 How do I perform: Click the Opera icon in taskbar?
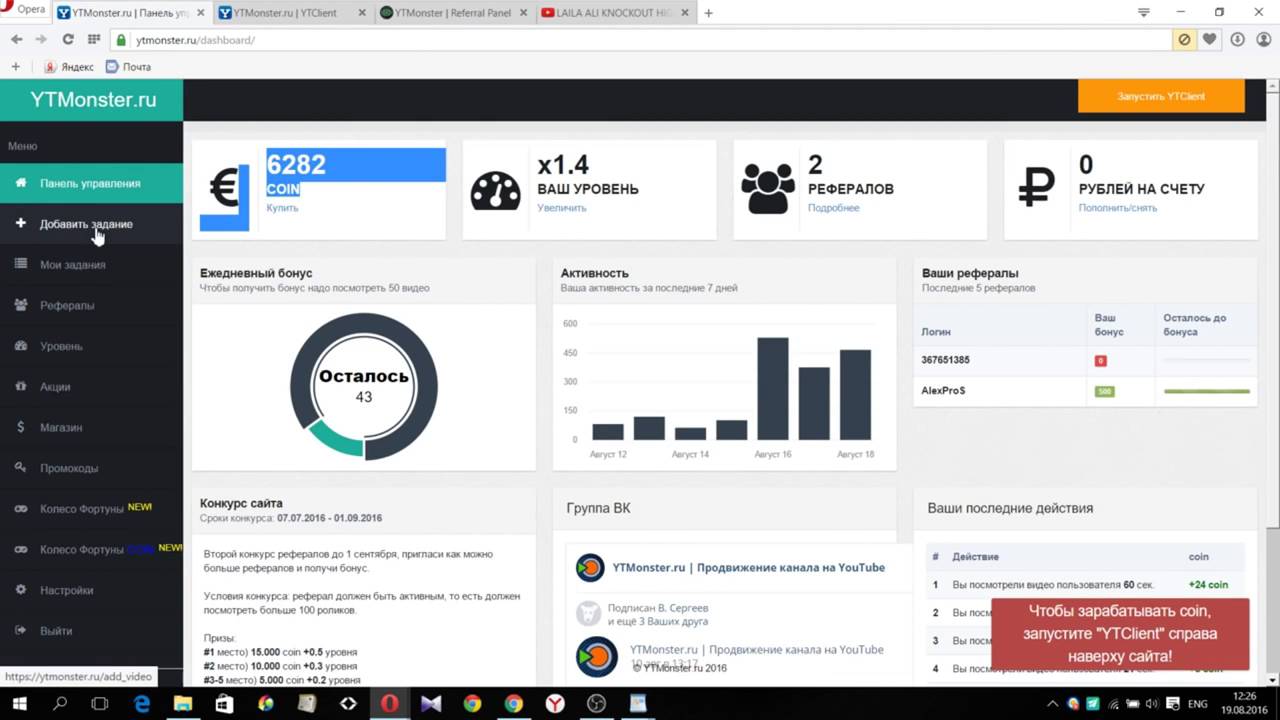(389, 704)
